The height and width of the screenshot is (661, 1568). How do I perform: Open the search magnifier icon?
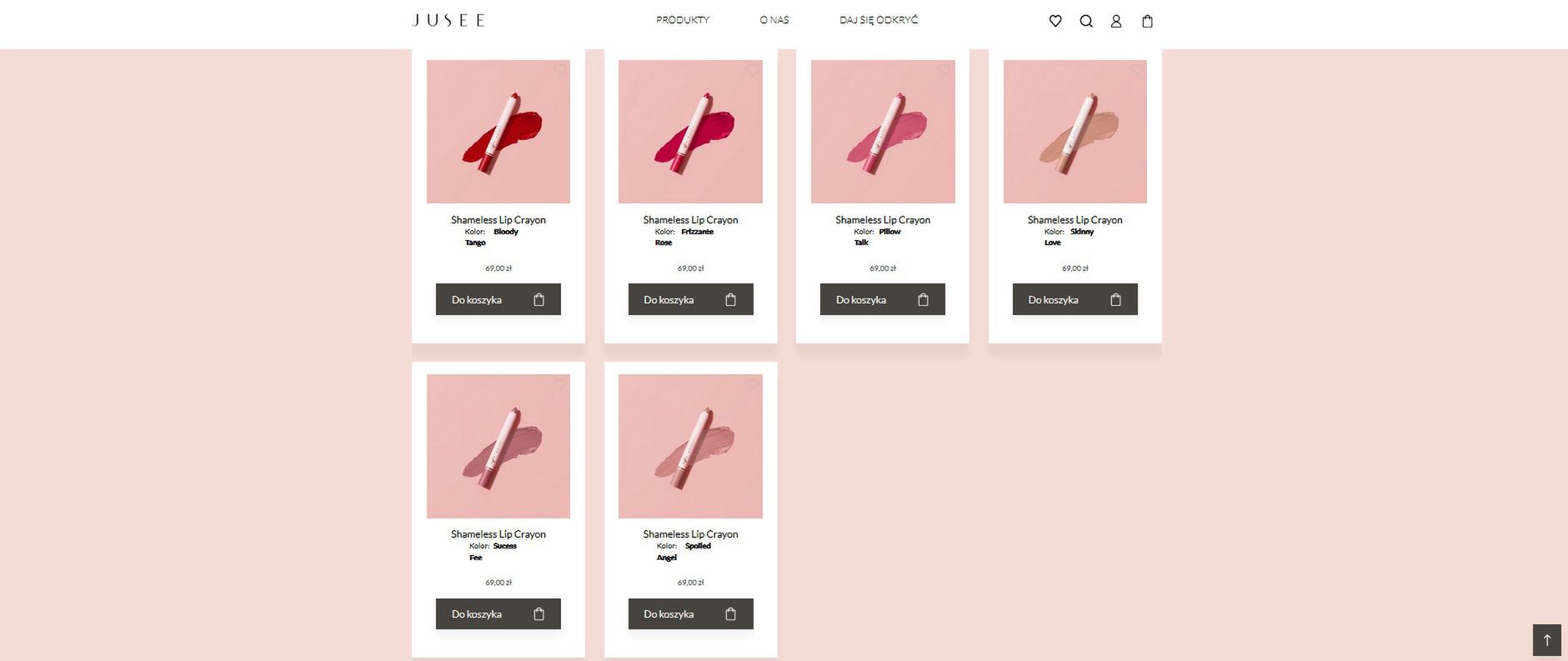click(1086, 21)
